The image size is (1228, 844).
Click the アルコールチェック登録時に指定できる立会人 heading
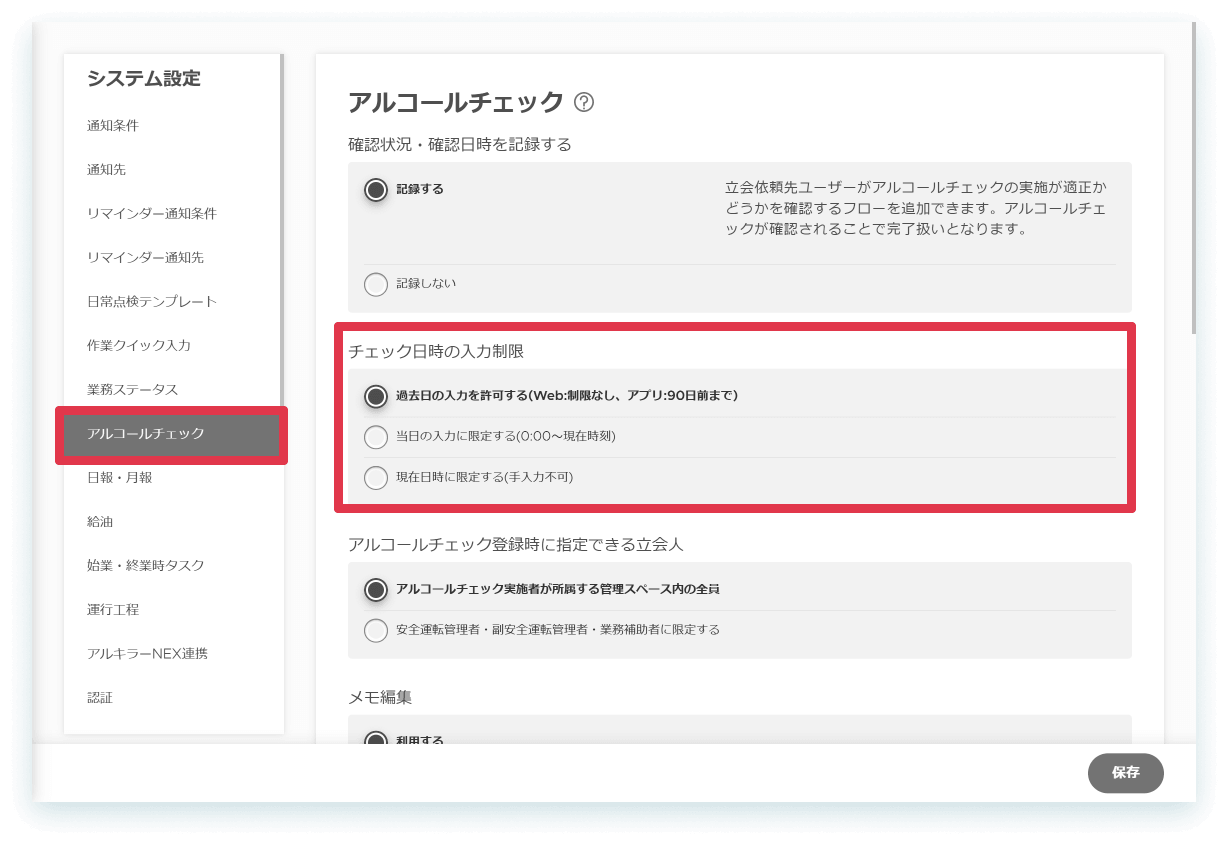pyautogui.click(x=516, y=545)
